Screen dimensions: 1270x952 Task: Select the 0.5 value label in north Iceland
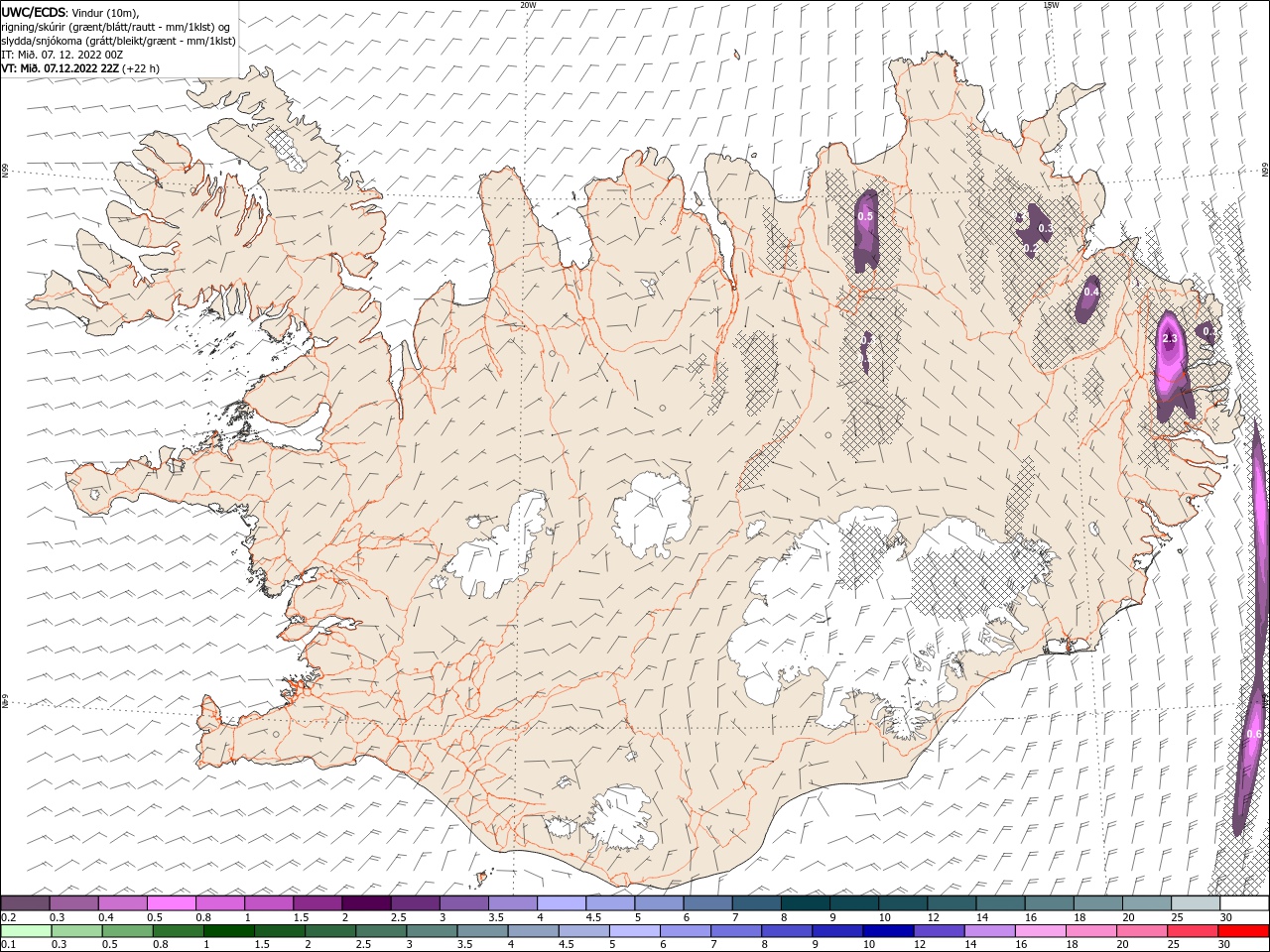865,216
